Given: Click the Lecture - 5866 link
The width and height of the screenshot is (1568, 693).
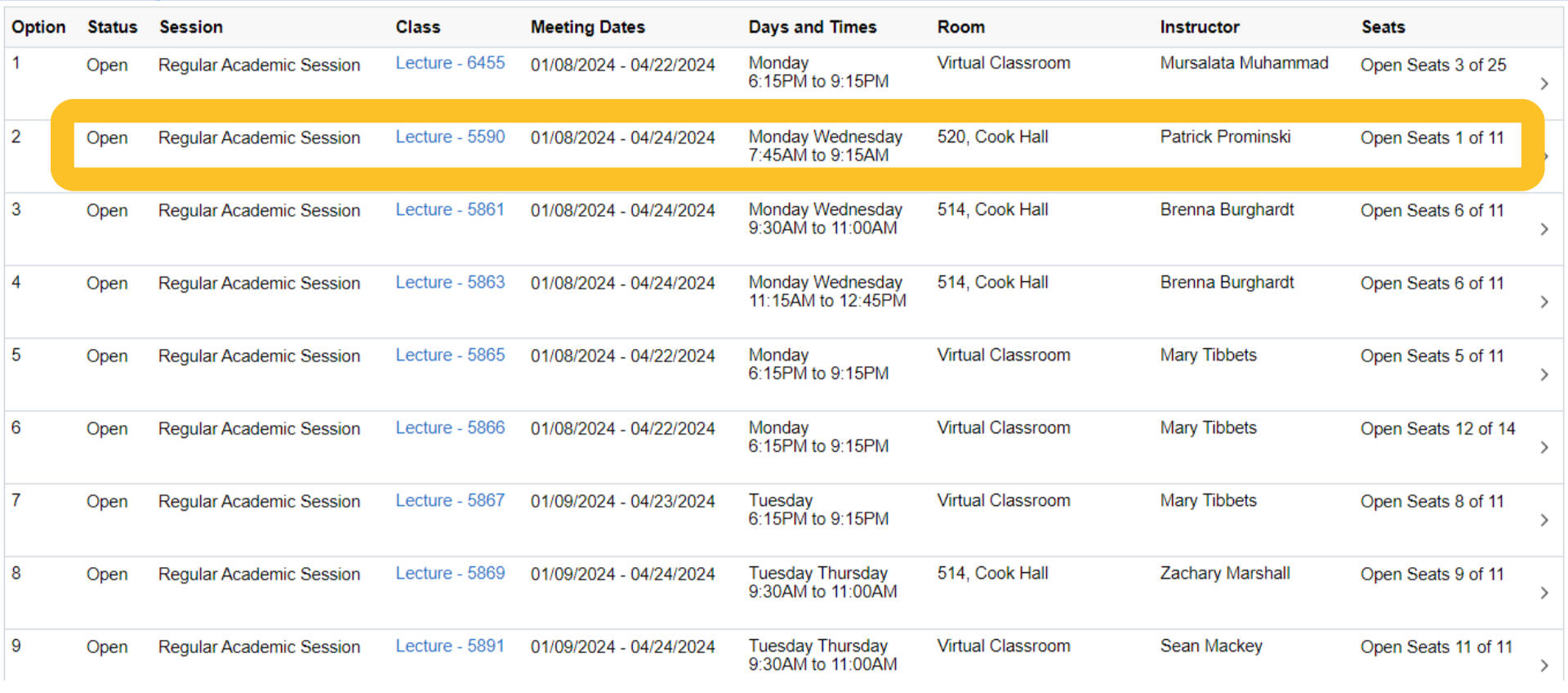Looking at the screenshot, I should click(x=450, y=428).
